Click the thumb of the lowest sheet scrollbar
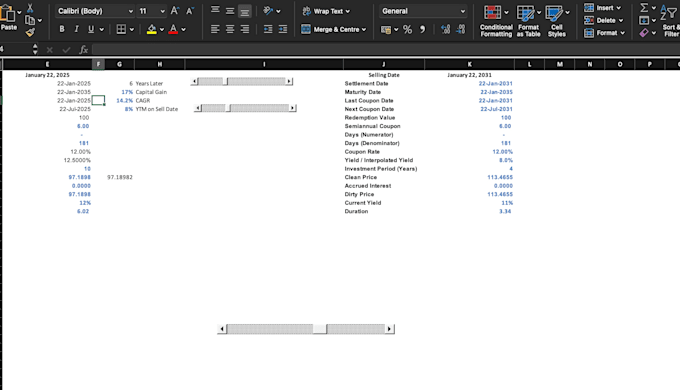This screenshot has height=390, width=680. [x=320, y=329]
